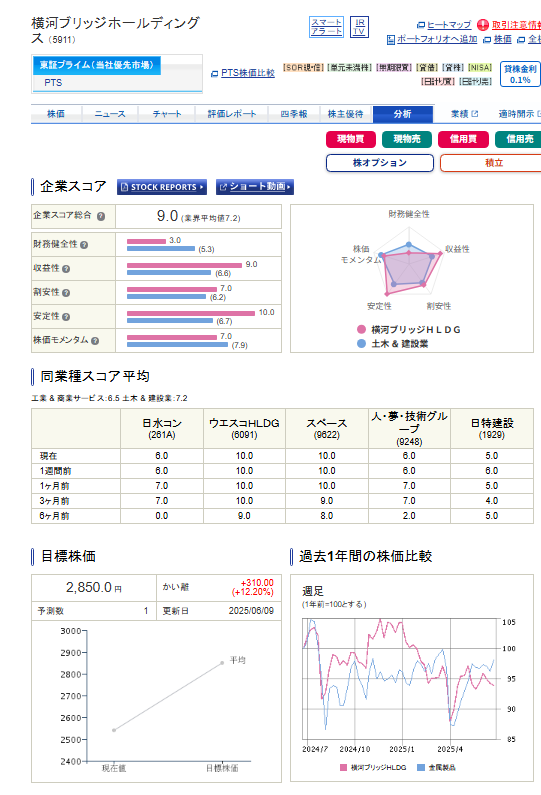Select 東証プライム market option
Screen dimensions: 541x795
coord(97,65)
